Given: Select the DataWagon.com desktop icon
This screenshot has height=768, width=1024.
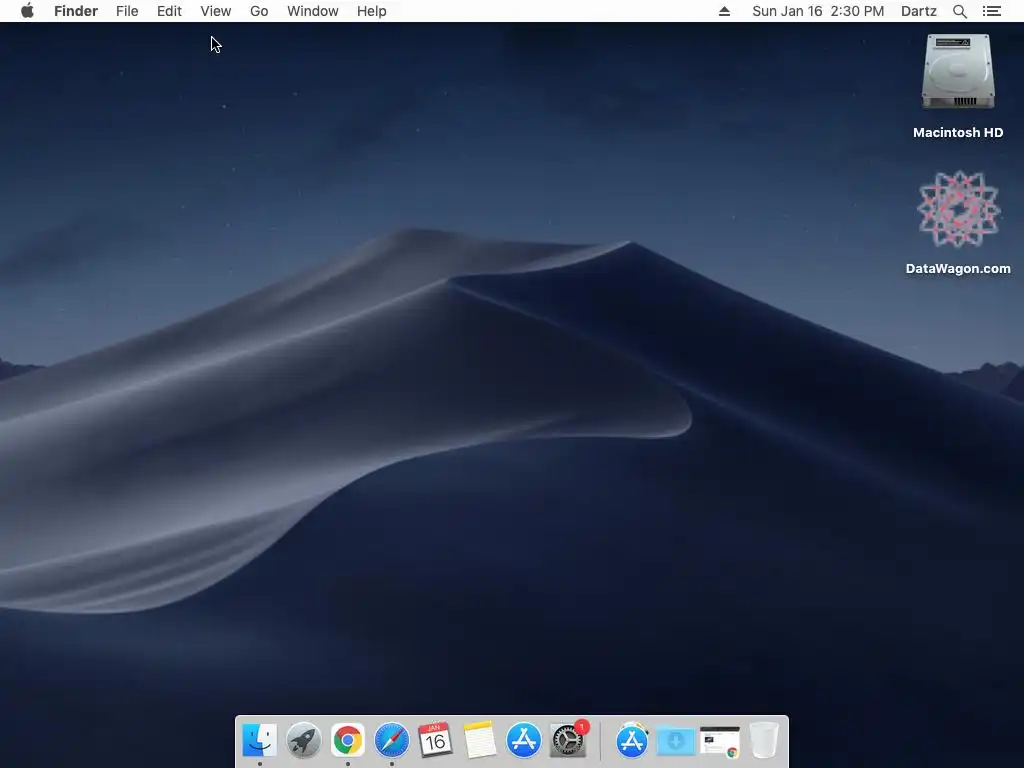Looking at the screenshot, I should pos(958,209).
